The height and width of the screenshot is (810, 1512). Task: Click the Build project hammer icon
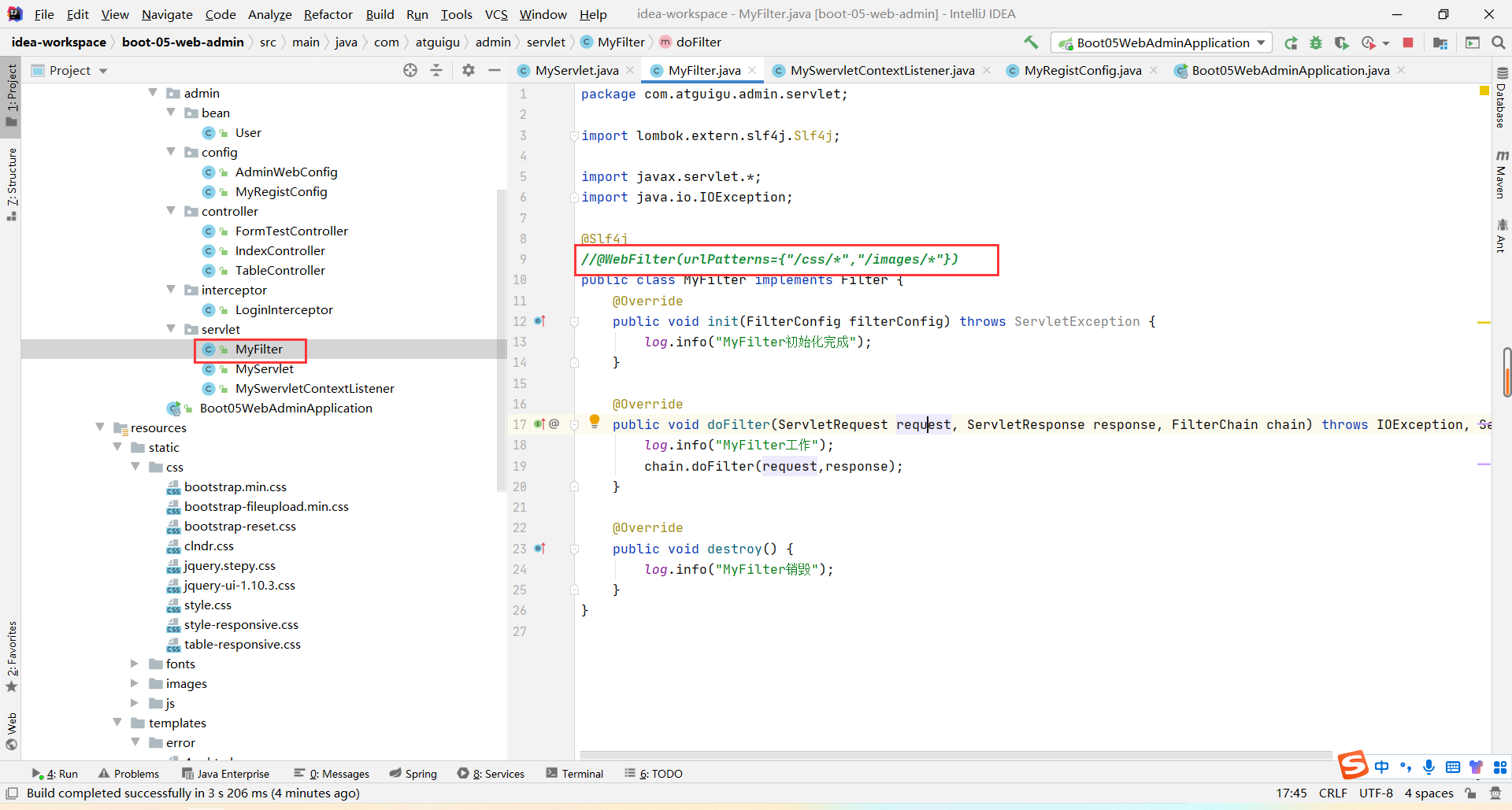pyautogui.click(x=1031, y=43)
